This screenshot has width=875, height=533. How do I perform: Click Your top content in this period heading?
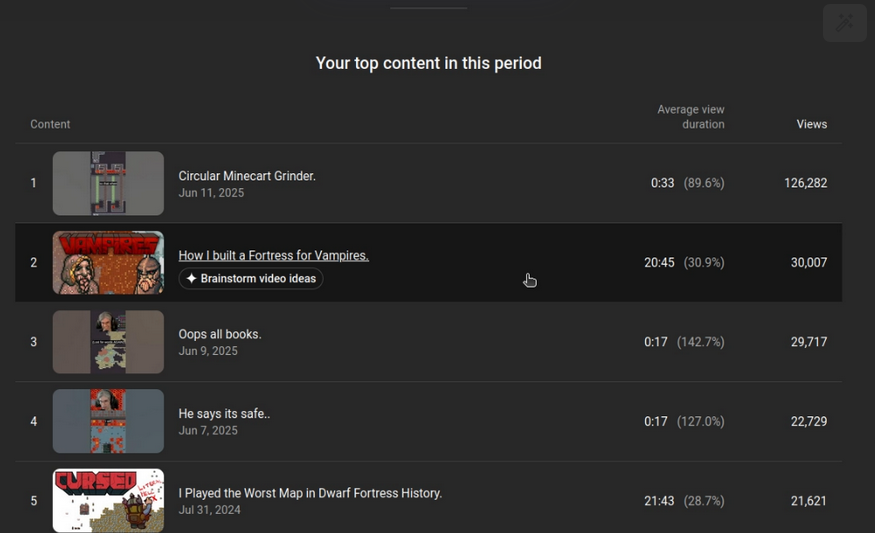click(429, 63)
